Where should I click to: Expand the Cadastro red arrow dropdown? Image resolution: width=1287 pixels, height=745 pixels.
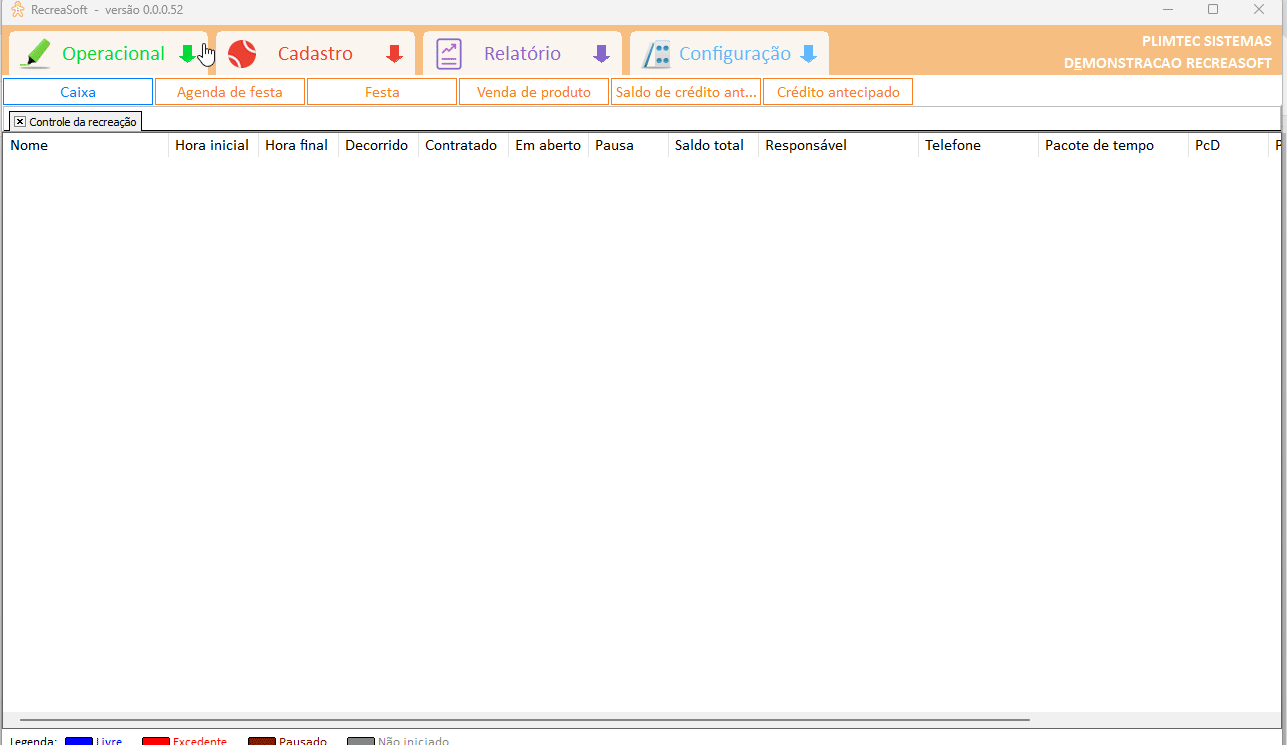(x=394, y=54)
